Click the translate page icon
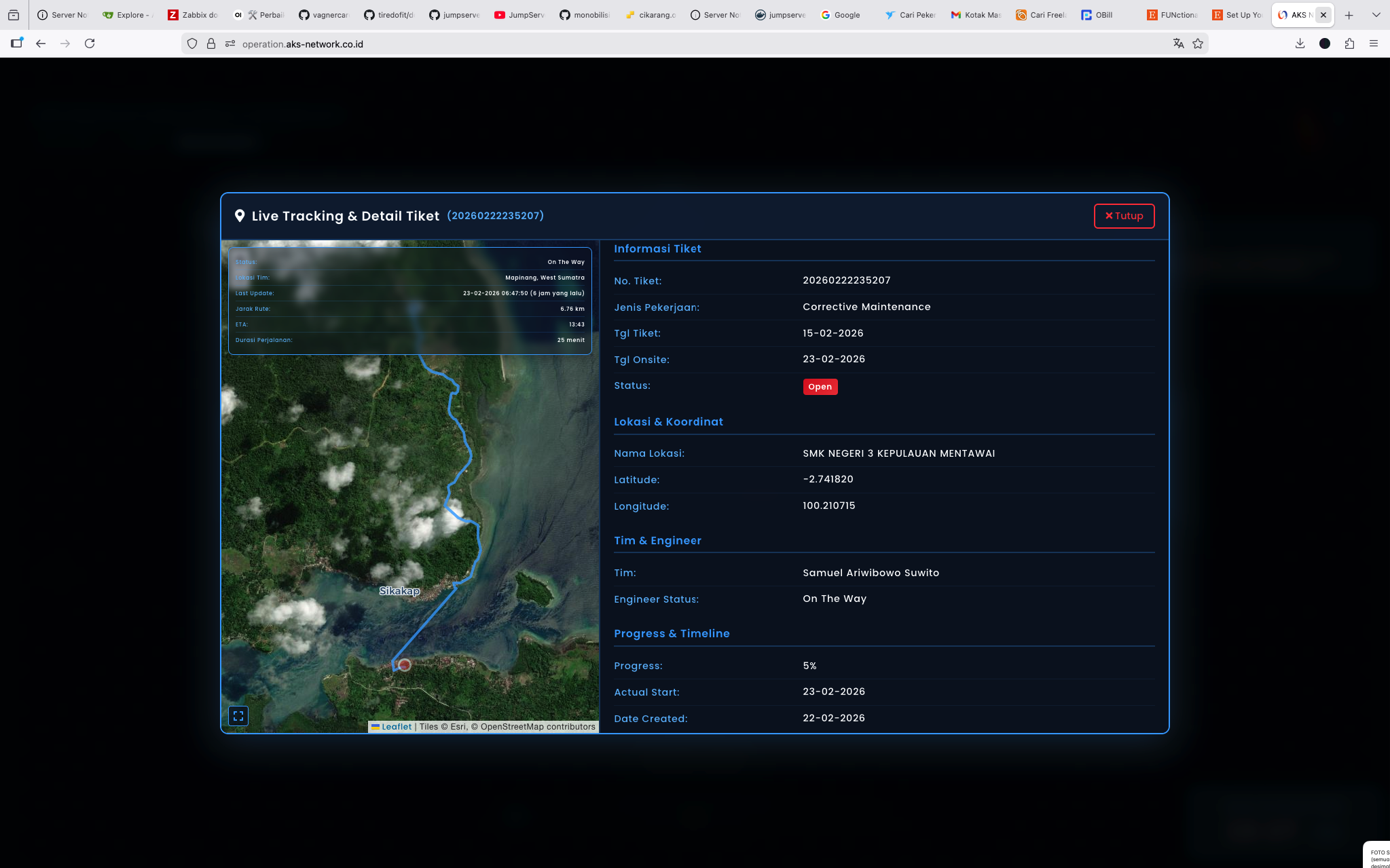 pos(1178,43)
